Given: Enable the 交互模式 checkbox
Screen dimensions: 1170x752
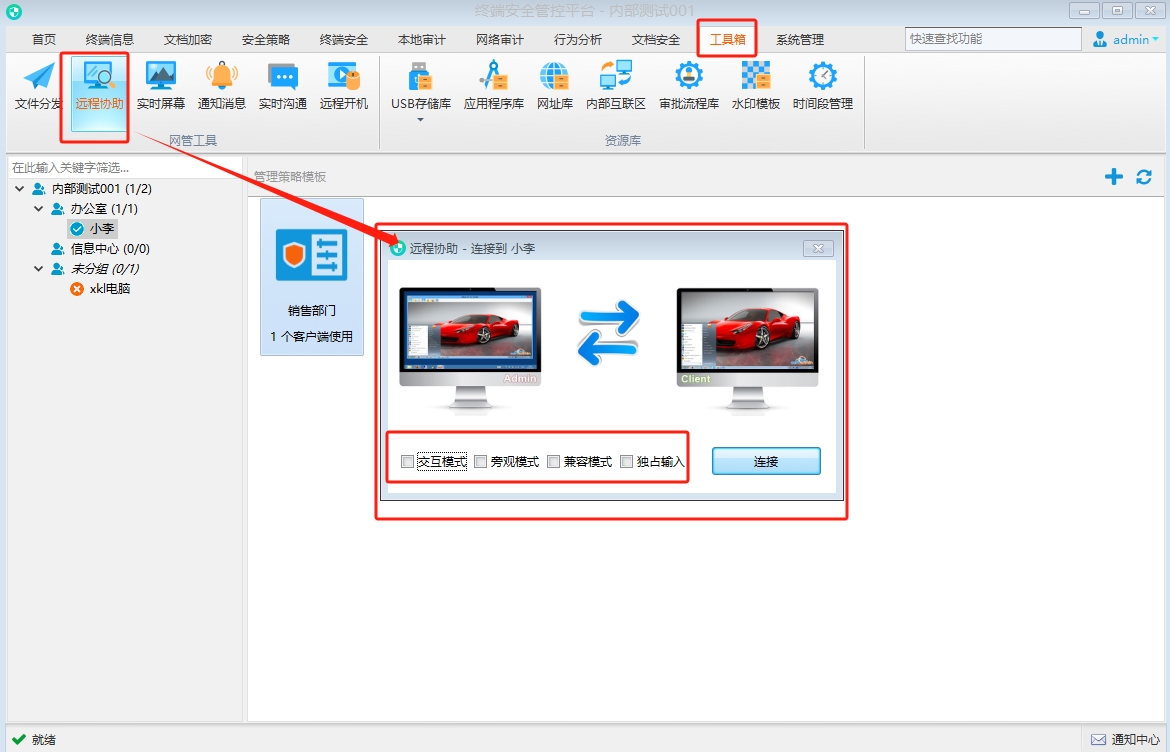Looking at the screenshot, I should (x=407, y=462).
